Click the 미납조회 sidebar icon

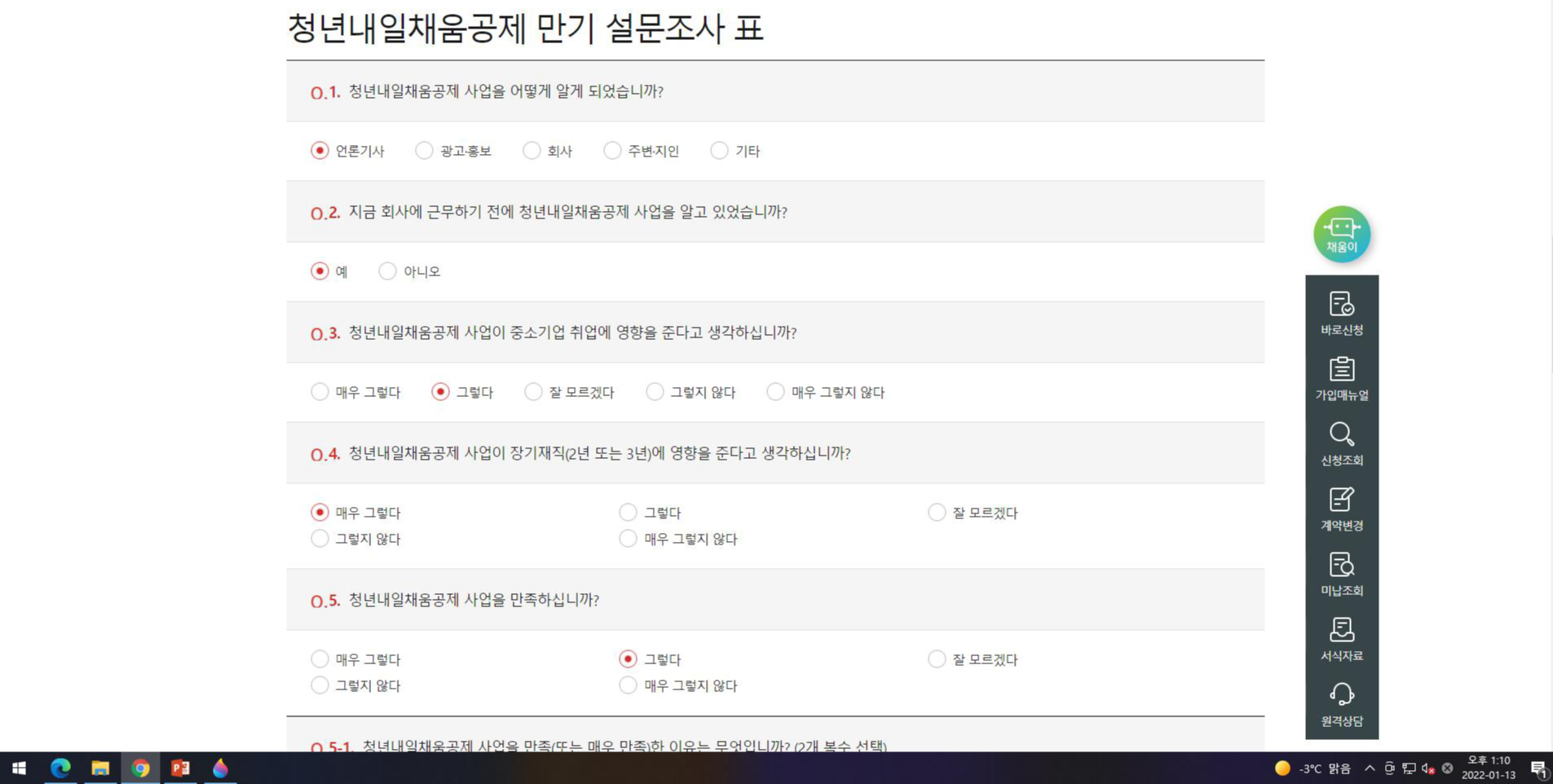[1341, 575]
